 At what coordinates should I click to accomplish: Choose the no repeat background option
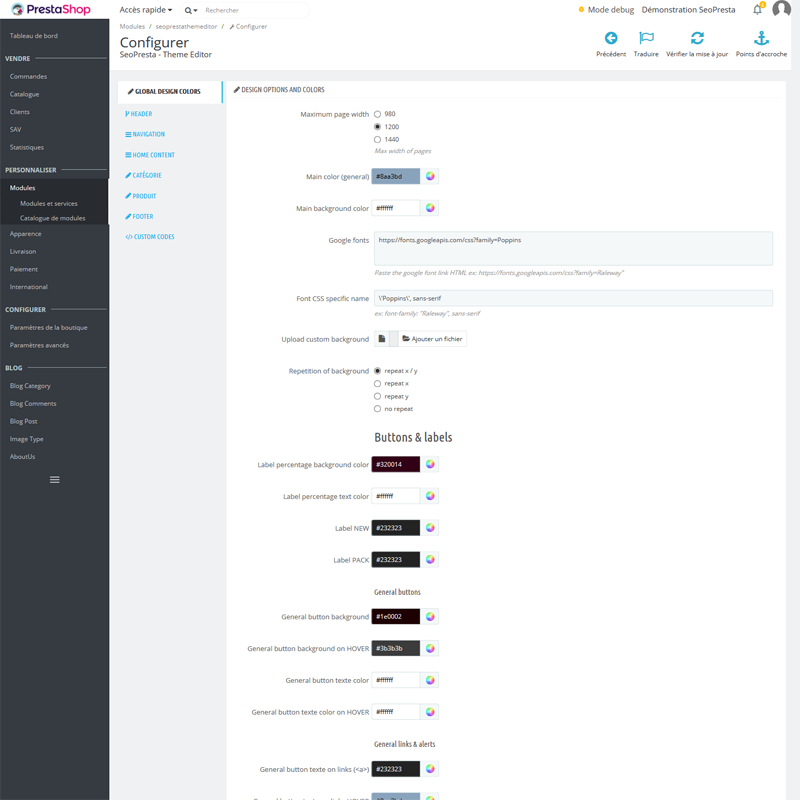pos(378,409)
